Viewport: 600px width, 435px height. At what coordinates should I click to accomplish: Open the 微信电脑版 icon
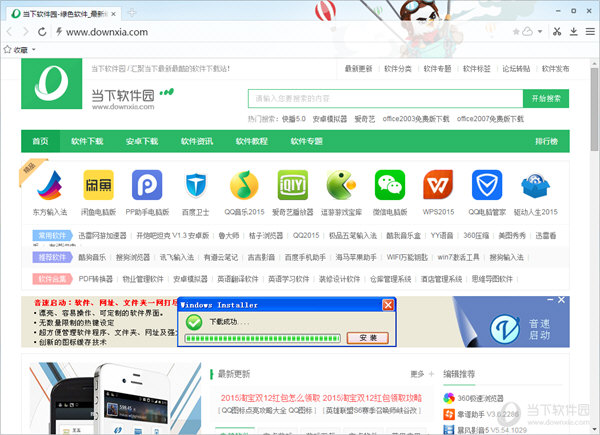click(390, 185)
